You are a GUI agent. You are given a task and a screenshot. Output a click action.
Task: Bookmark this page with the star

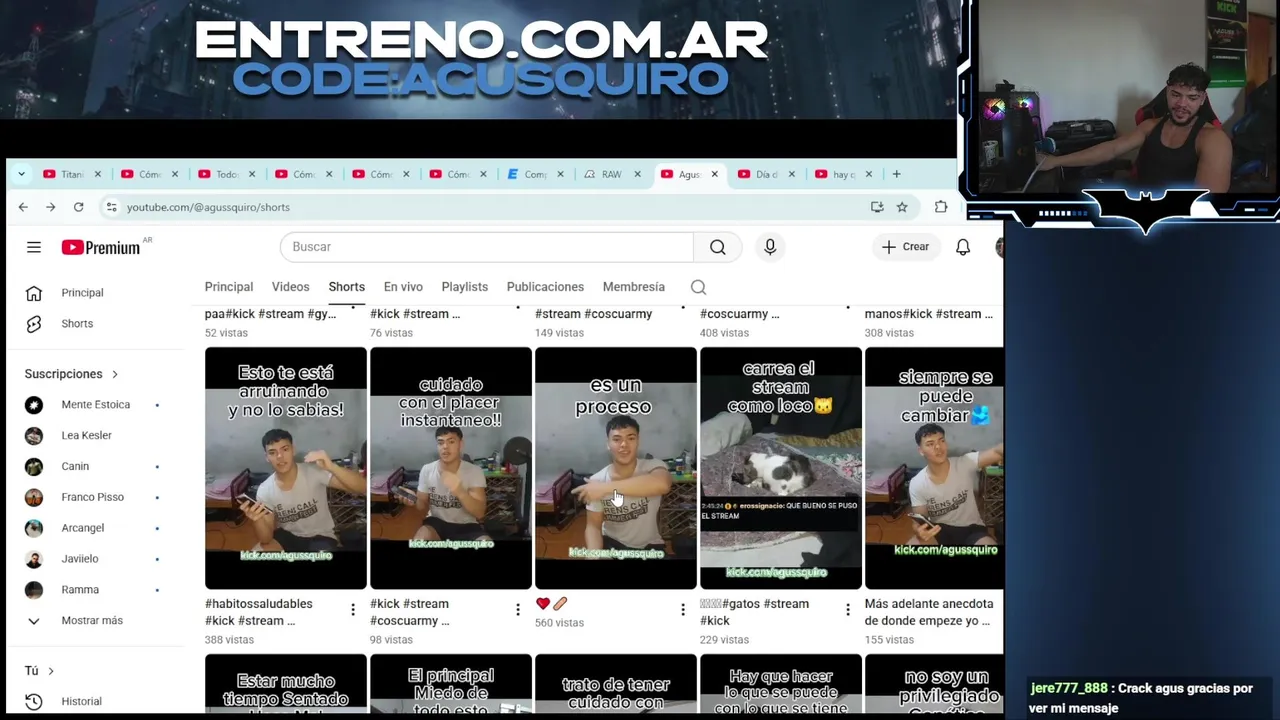tap(902, 207)
